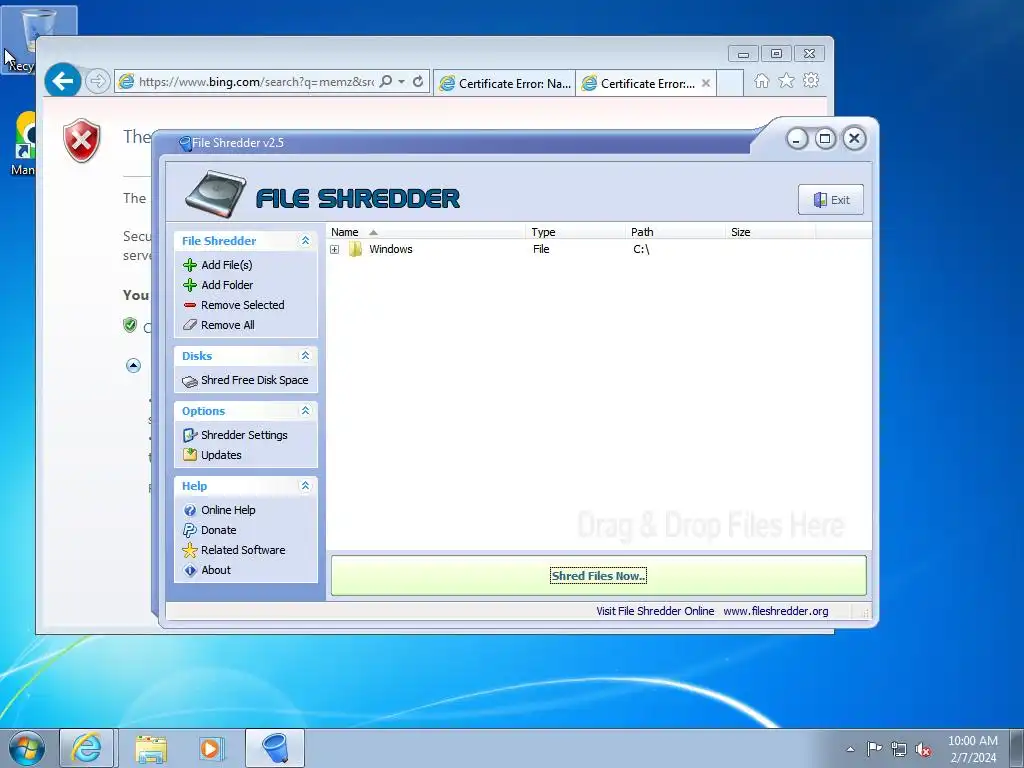Click the Action Center flag tray icon
Viewport: 1024px width, 768px height.
tap(874, 749)
